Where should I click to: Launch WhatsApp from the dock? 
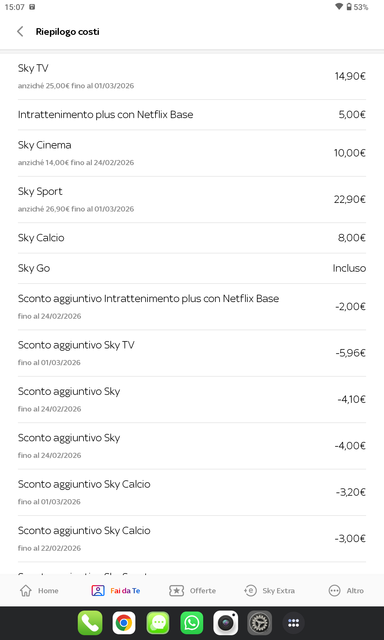click(192, 623)
